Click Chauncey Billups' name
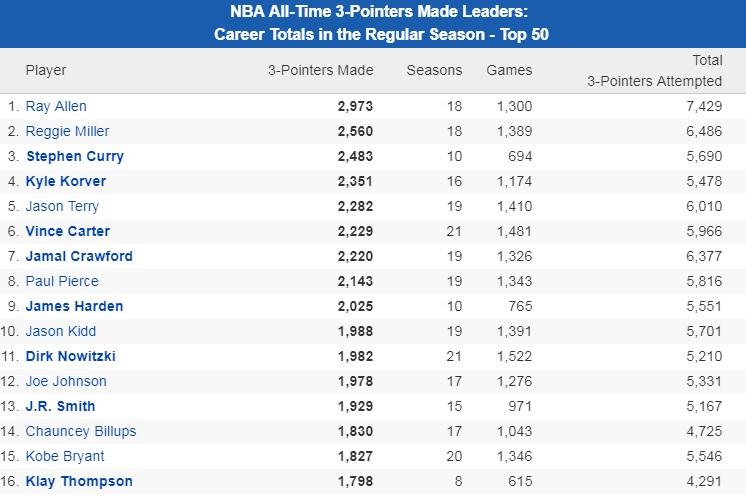 point(81,431)
